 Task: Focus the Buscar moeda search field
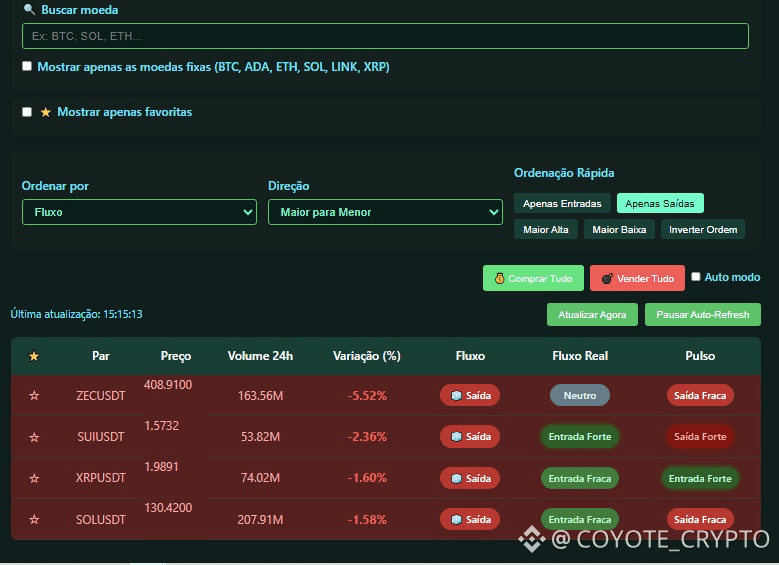pyautogui.click(x=385, y=36)
